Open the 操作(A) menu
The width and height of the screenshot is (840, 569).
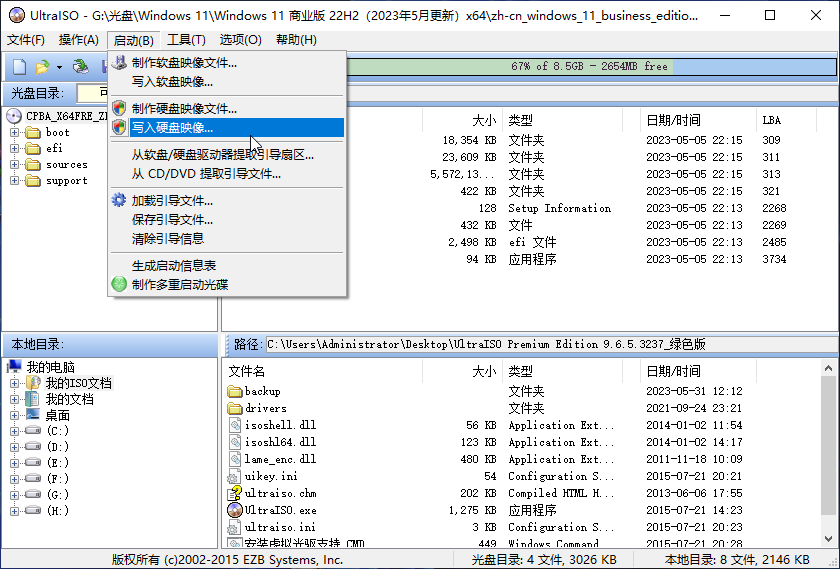pos(79,40)
